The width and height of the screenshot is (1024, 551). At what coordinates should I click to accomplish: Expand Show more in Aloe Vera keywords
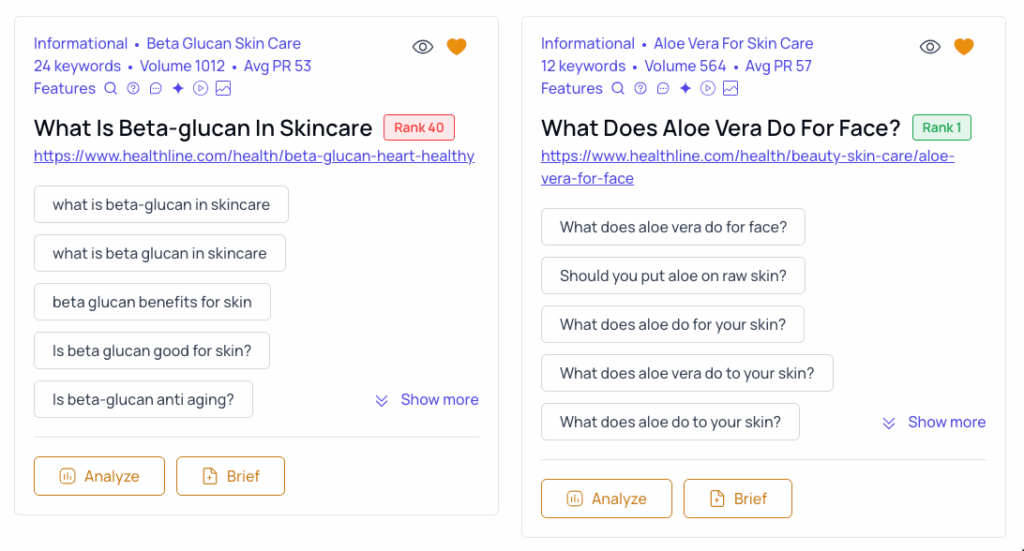click(x=935, y=422)
